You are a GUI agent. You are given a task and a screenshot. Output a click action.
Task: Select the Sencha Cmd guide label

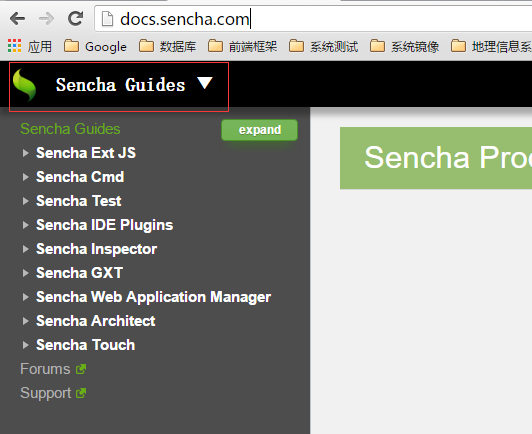tap(80, 177)
